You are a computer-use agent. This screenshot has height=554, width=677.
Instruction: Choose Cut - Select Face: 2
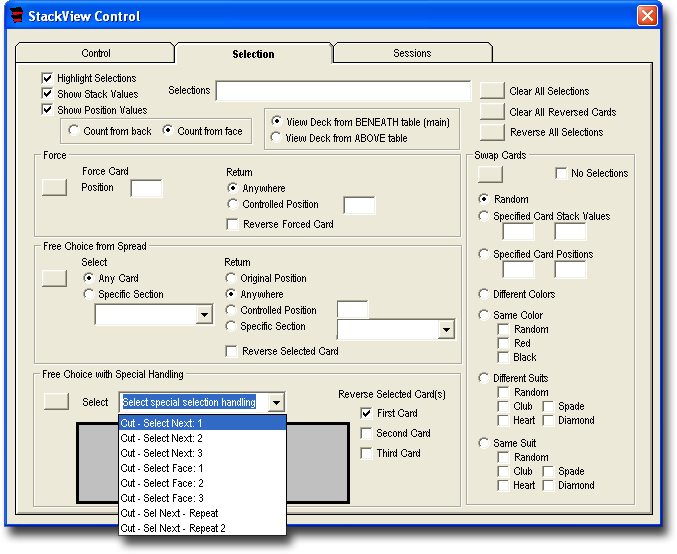(202, 483)
